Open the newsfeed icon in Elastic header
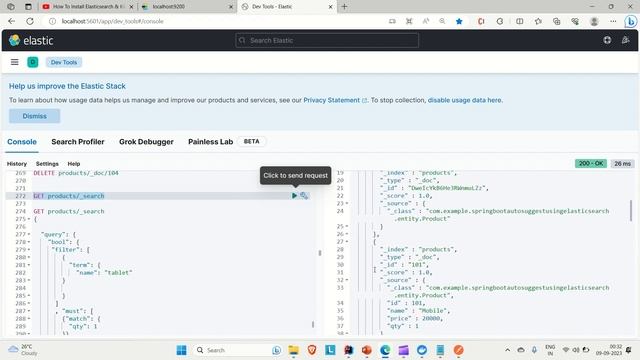Viewport: 640px width, 360px height. tap(625, 40)
